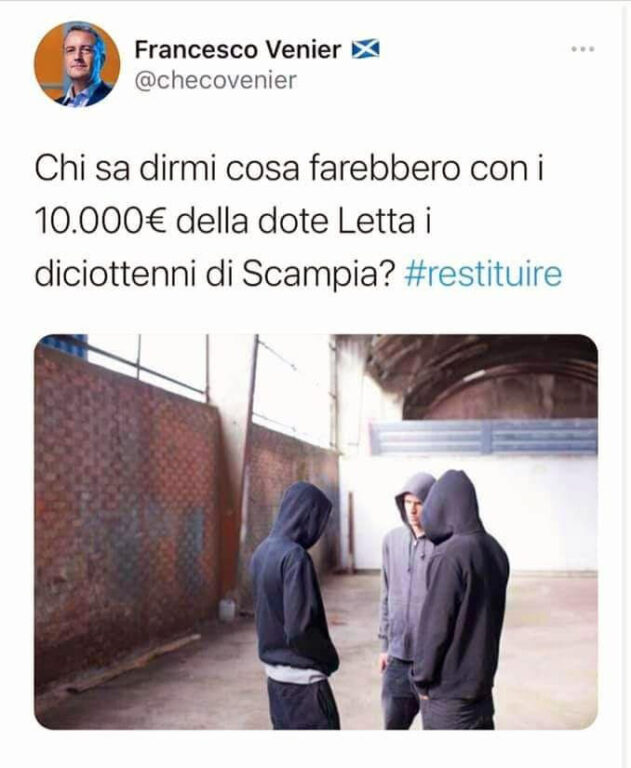Click the tweet line starting with 'Chi sa dirmi'

289,168
